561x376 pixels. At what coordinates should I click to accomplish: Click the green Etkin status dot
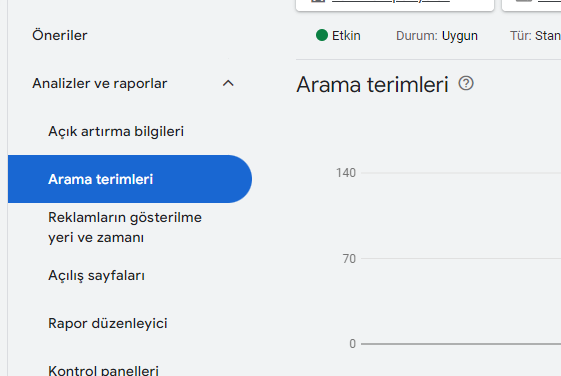pyautogui.click(x=322, y=35)
